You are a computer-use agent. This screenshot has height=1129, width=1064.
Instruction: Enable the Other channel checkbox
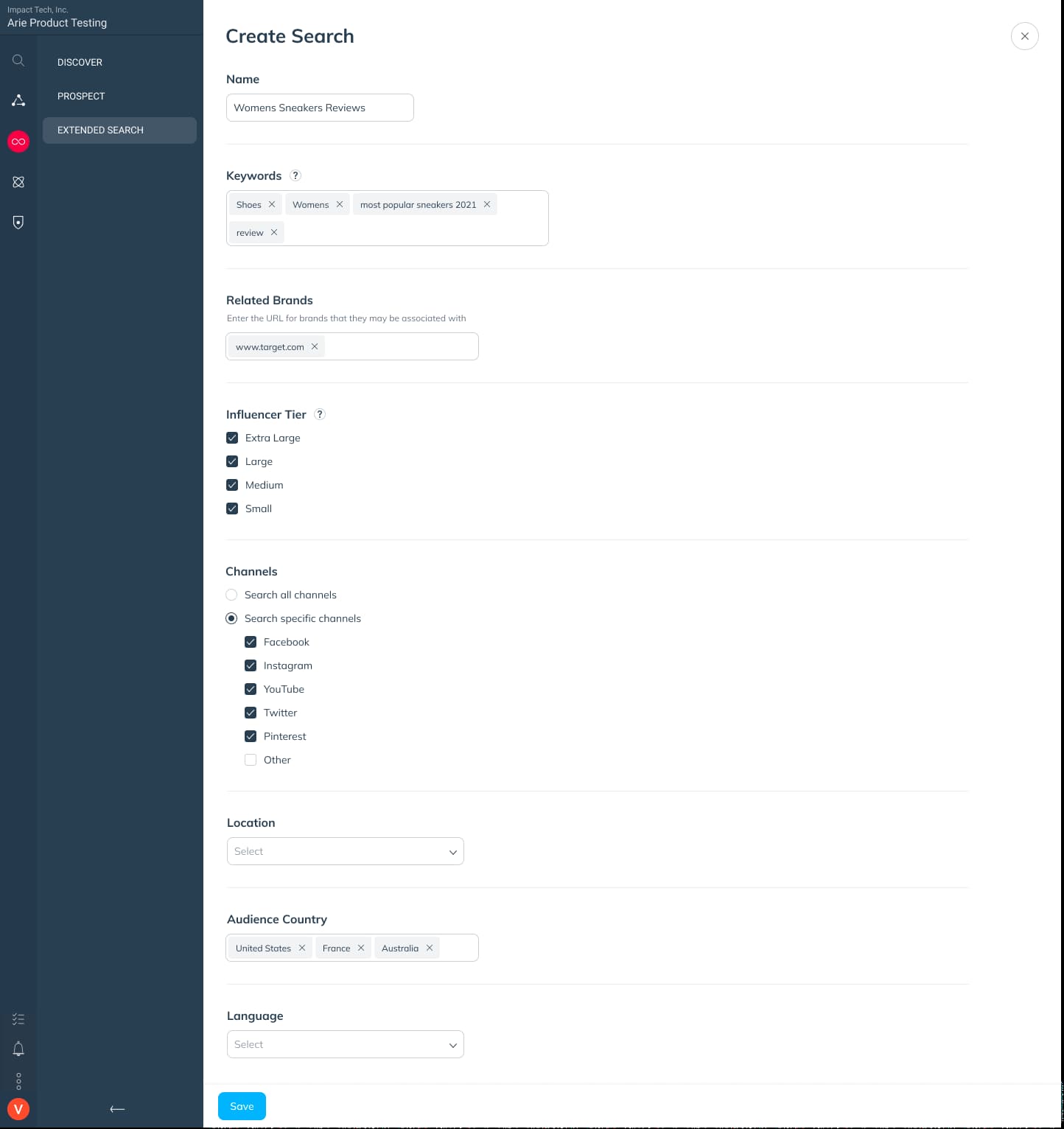pyautogui.click(x=251, y=760)
